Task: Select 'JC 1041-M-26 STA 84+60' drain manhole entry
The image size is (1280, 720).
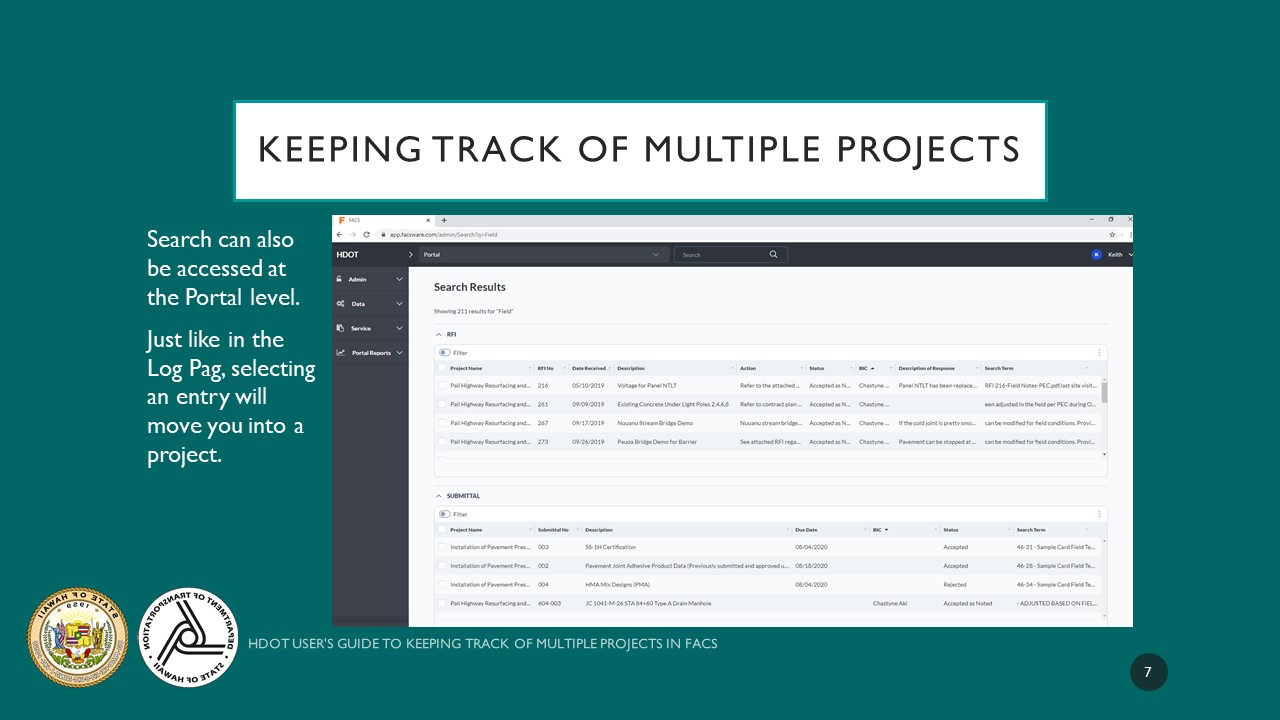Action: click(648, 603)
